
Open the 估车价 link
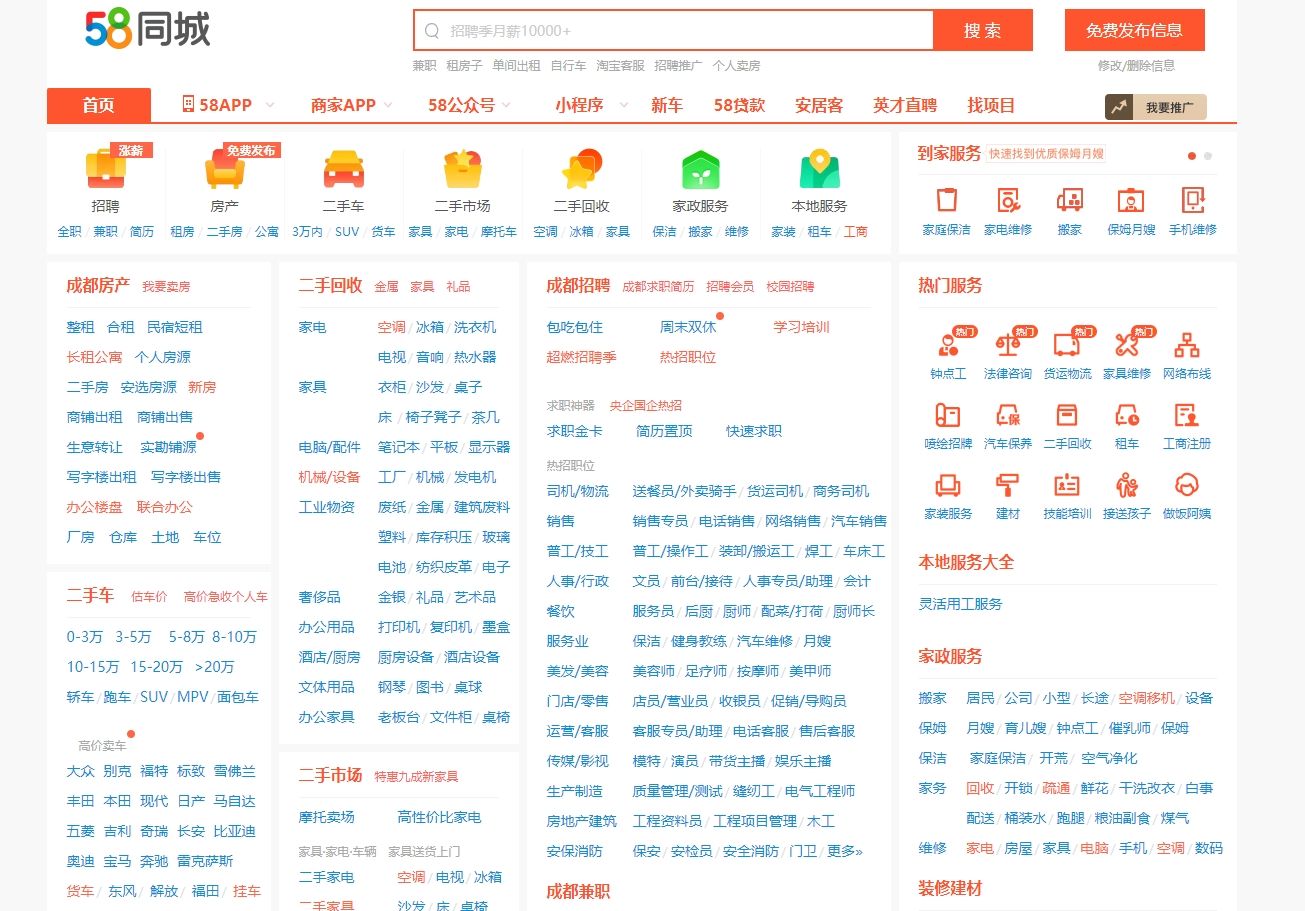coord(149,597)
